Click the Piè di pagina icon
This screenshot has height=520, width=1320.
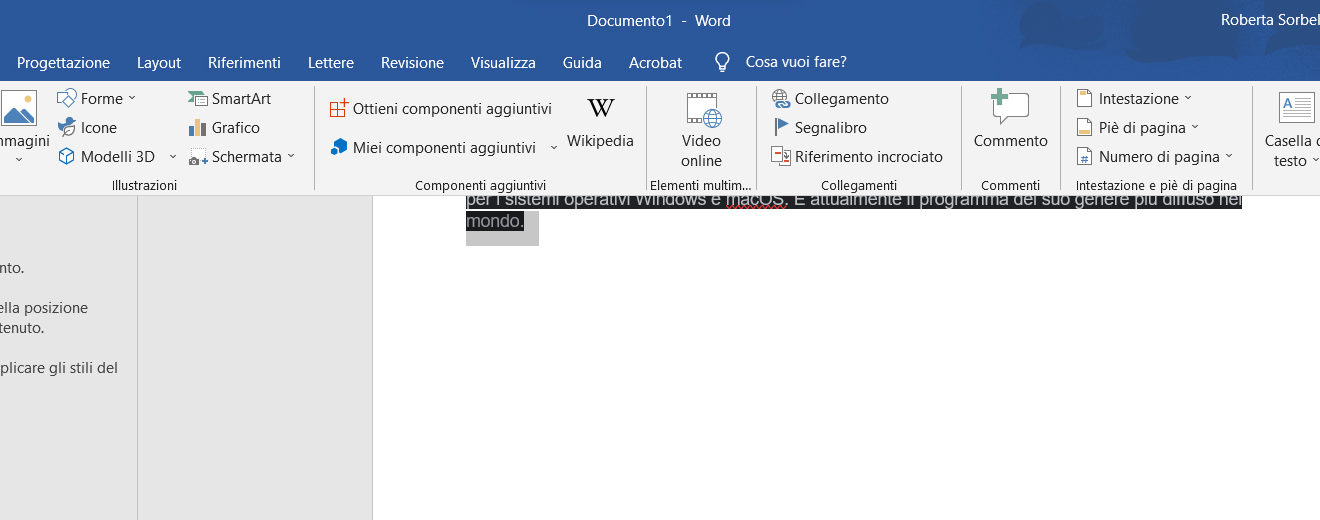[1084, 127]
